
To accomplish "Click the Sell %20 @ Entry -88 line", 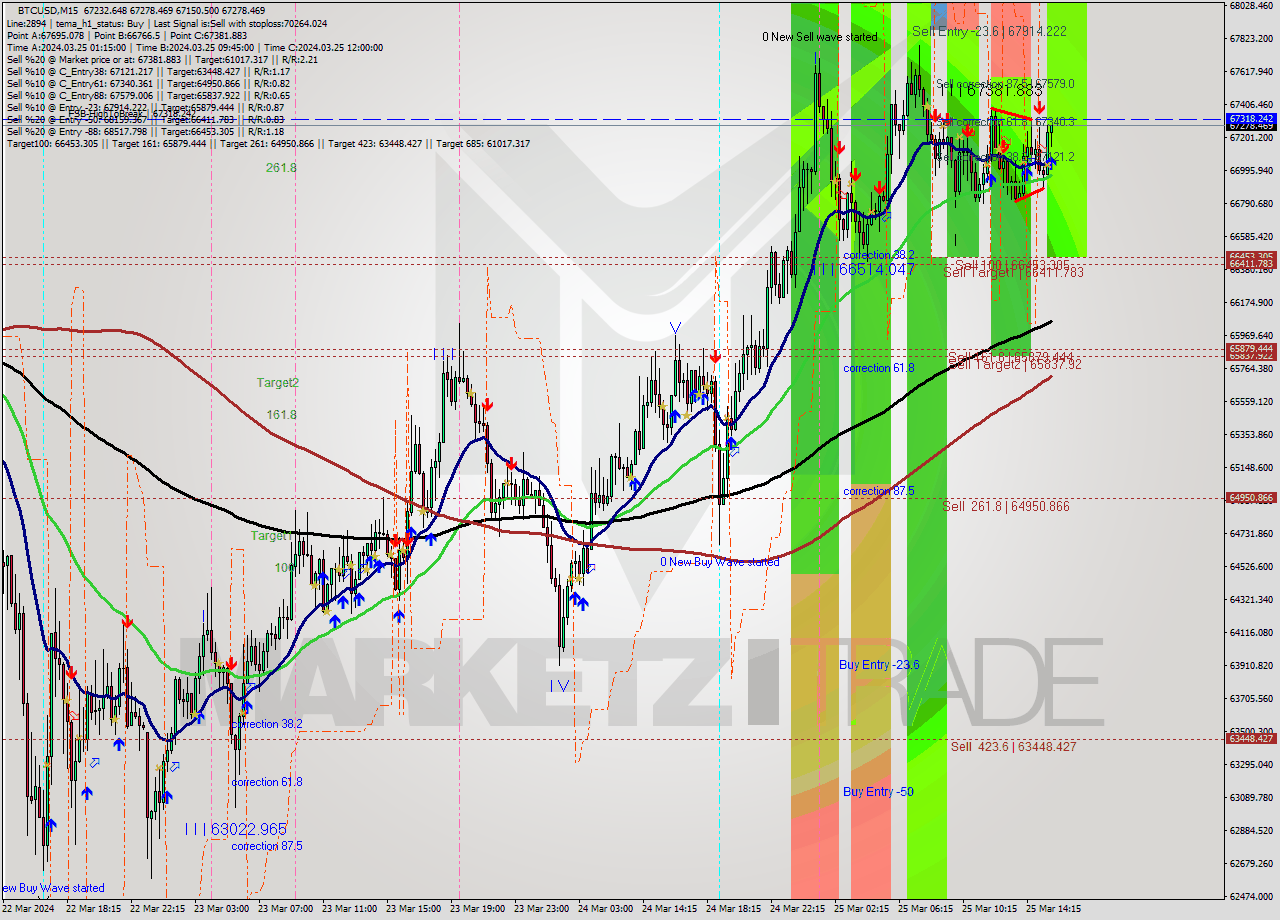I will [x=145, y=131].
